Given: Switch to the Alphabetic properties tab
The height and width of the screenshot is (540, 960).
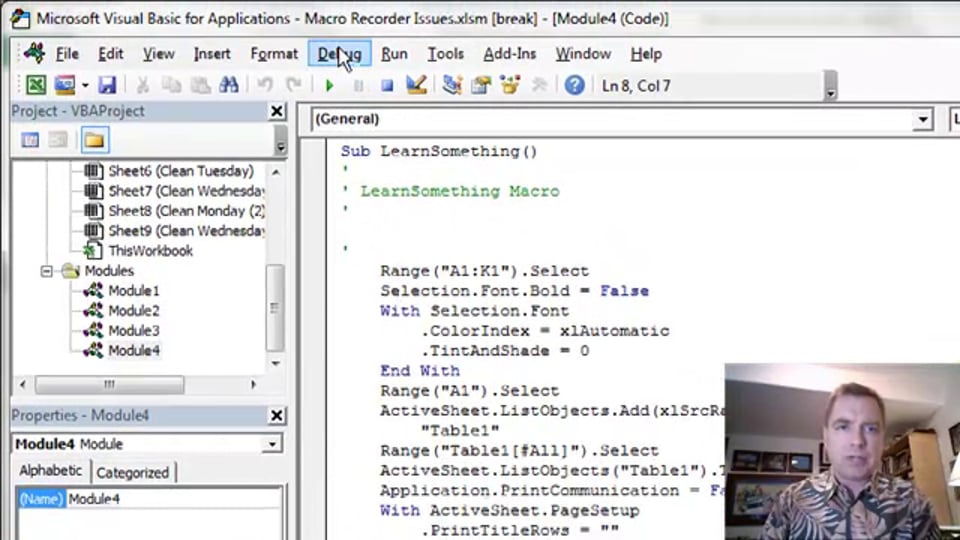Looking at the screenshot, I should 50,471.
